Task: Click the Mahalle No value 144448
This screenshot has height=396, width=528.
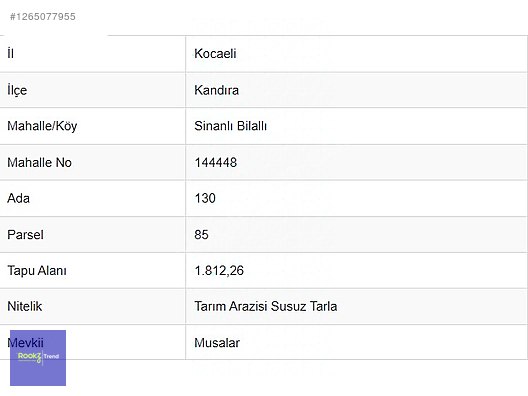Action: click(x=216, y=163)
